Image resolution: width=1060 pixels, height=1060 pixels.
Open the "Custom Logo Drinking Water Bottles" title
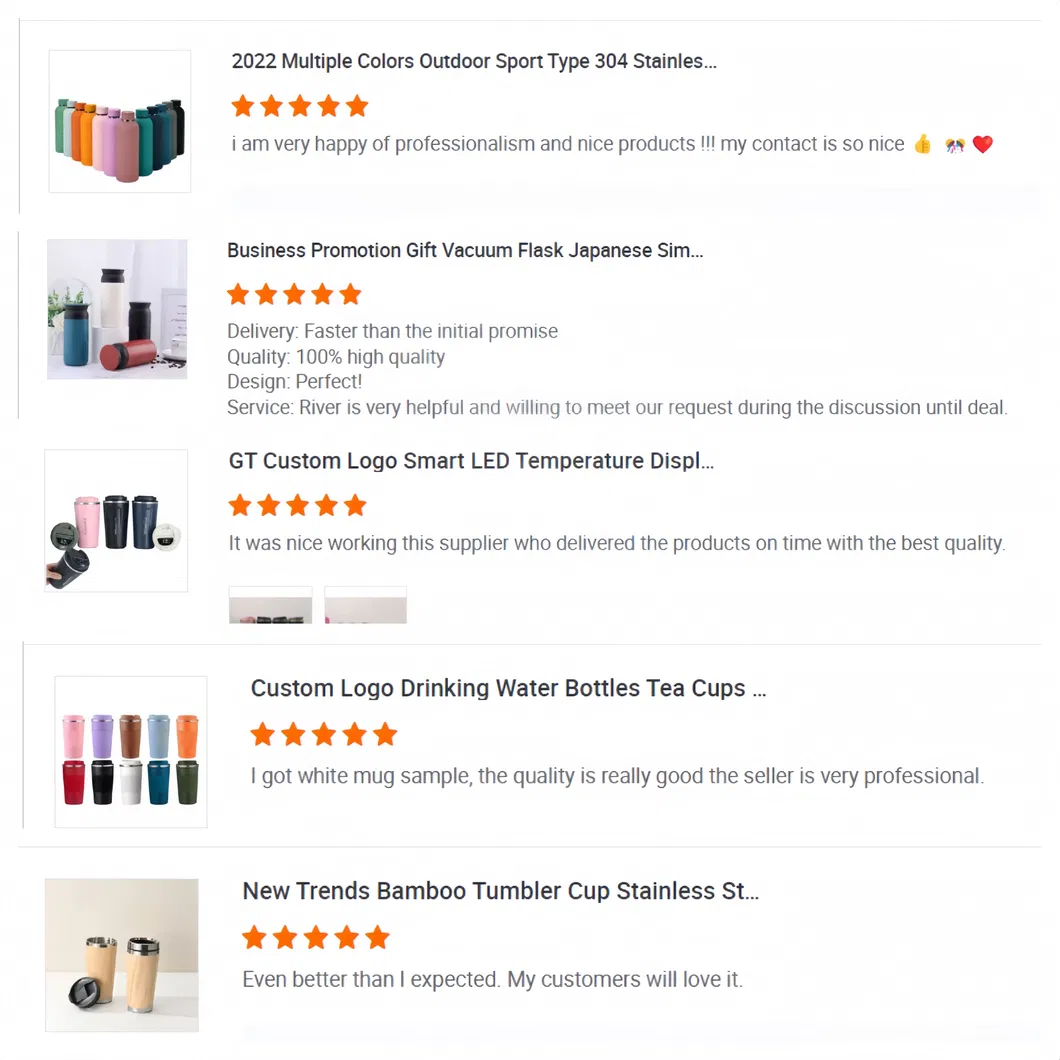pyautogui.click(x=508, y=688)
